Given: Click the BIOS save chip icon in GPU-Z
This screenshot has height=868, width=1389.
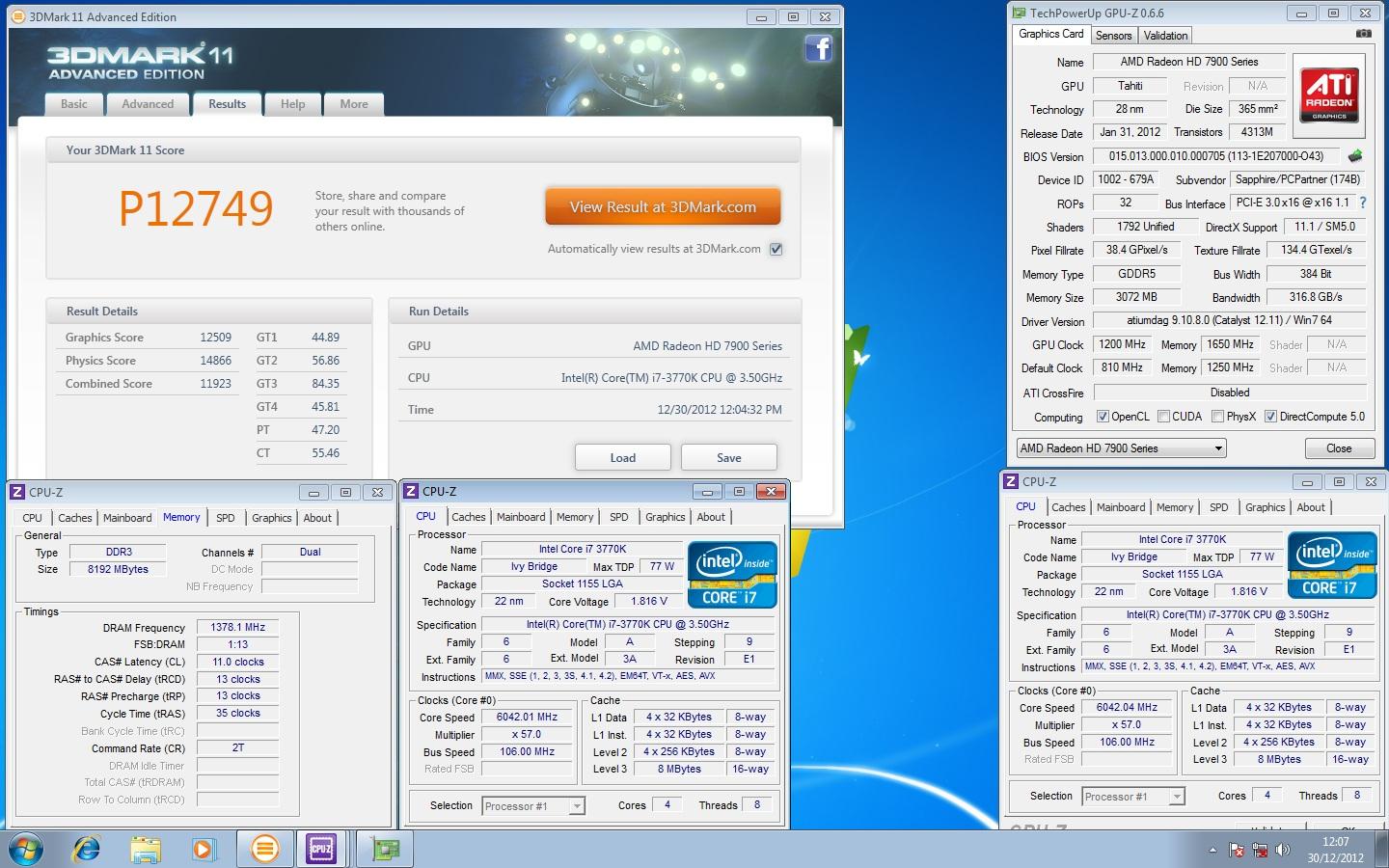Looking at the screenshot, I should coord(1355,155).
